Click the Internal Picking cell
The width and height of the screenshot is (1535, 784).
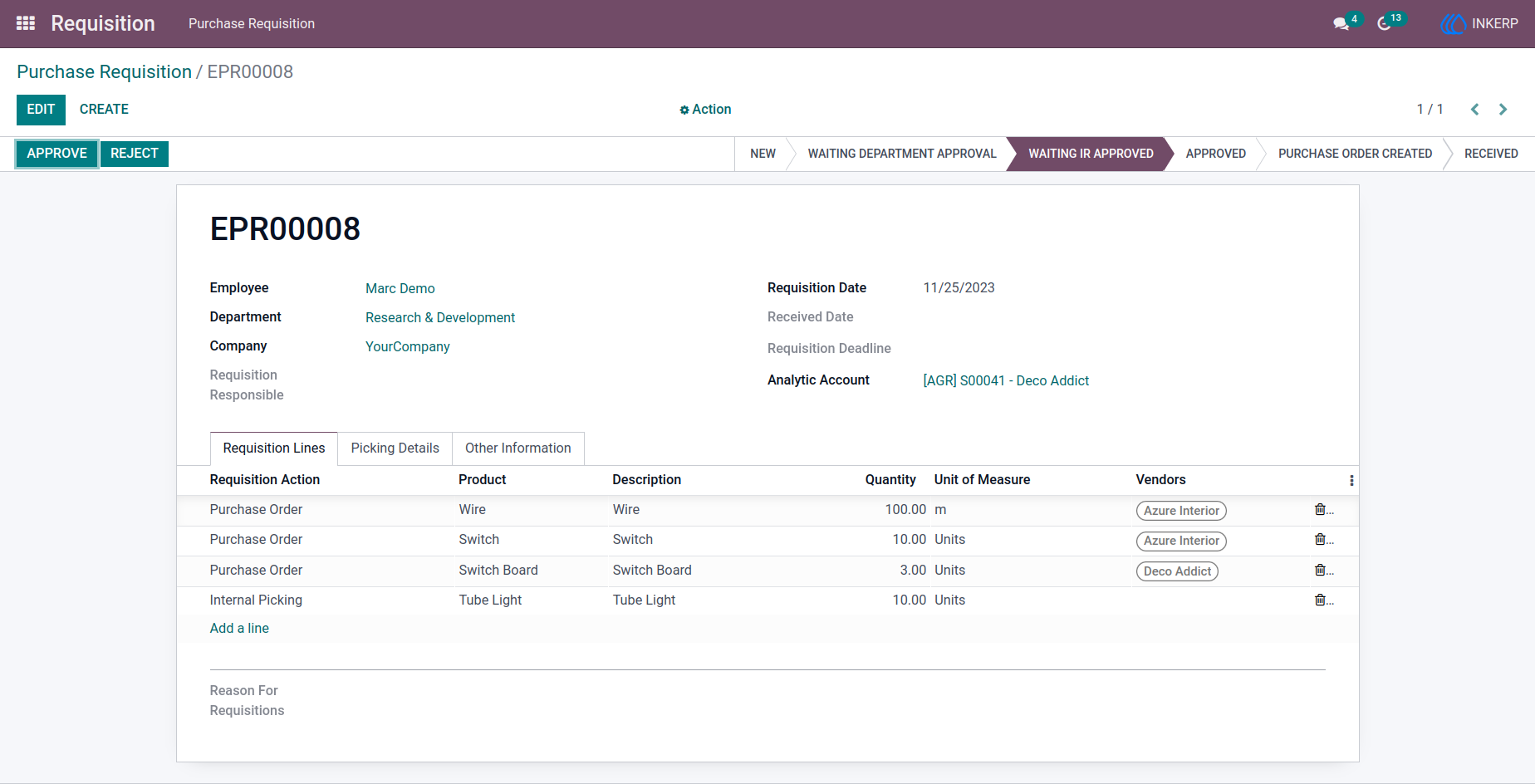point(256,600)
